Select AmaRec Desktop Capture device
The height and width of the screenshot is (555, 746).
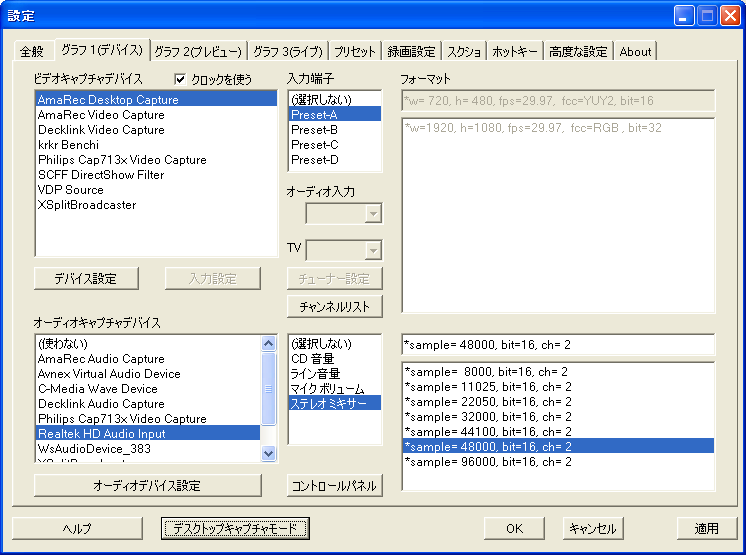(x=157, y=99)
